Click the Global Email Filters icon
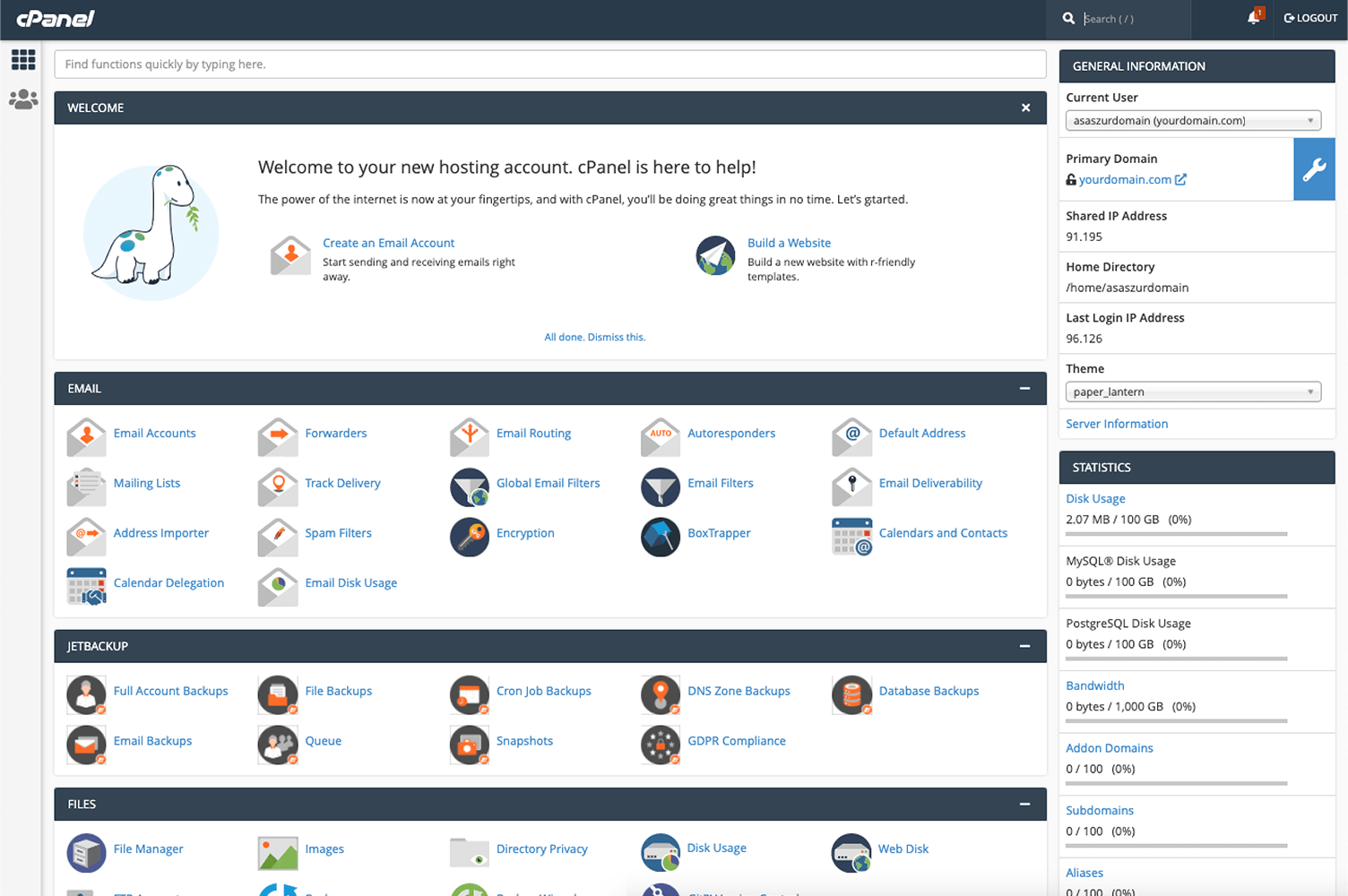The width and height of the screenshot is (1348, 896). [470, 487]
